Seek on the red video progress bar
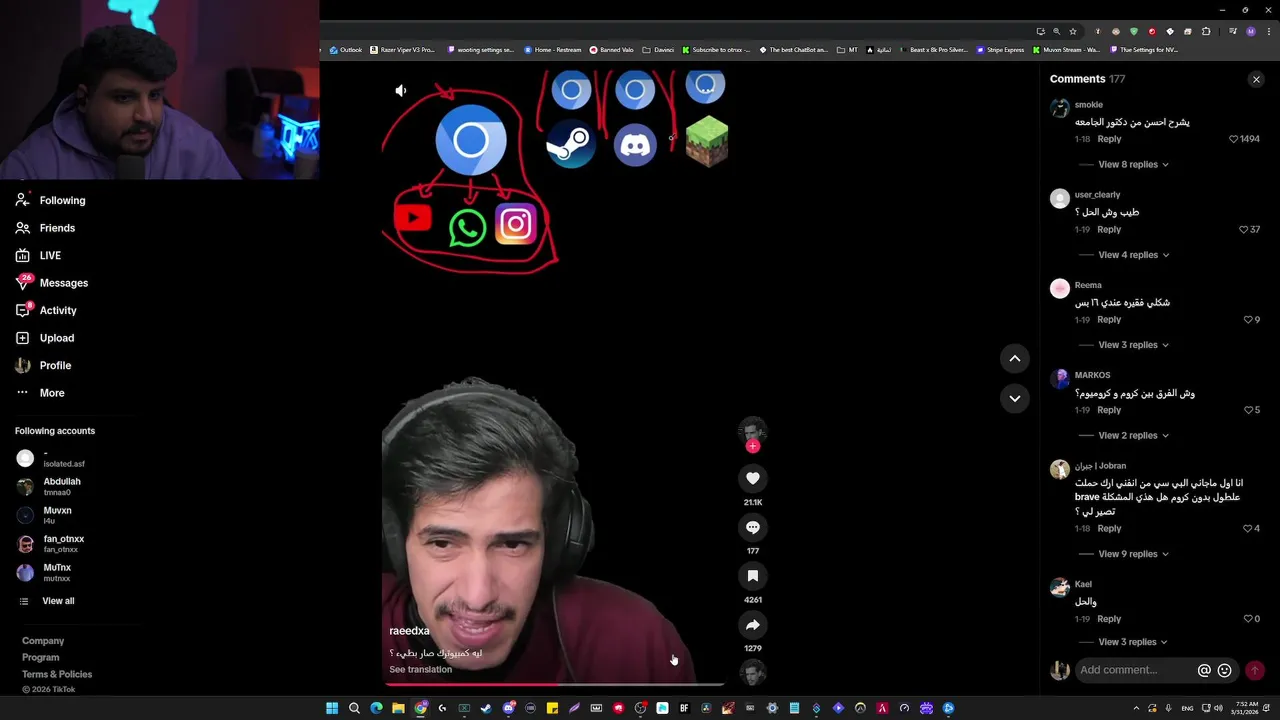 pyautogui.click(x=553, y=685)
